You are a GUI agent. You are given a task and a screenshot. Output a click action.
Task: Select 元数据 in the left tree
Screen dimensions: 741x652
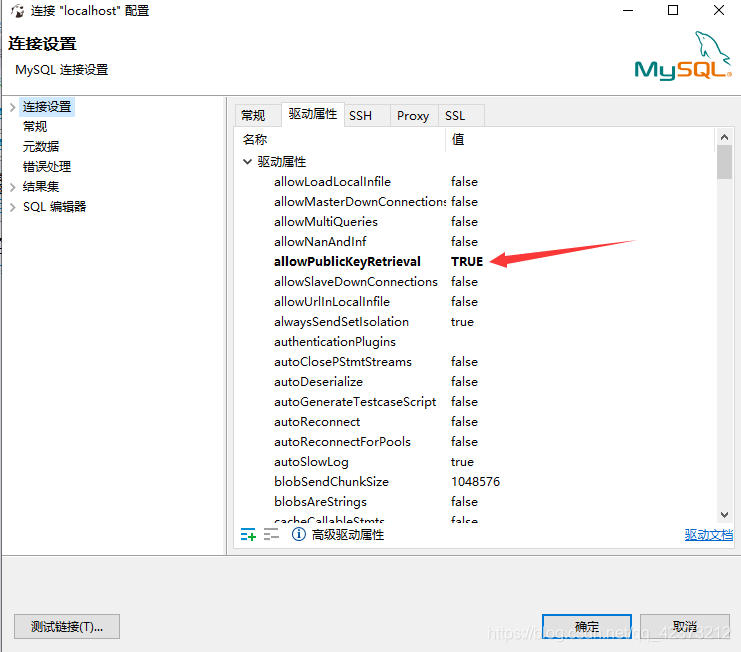pyautogui.click(x=41, y=146)
